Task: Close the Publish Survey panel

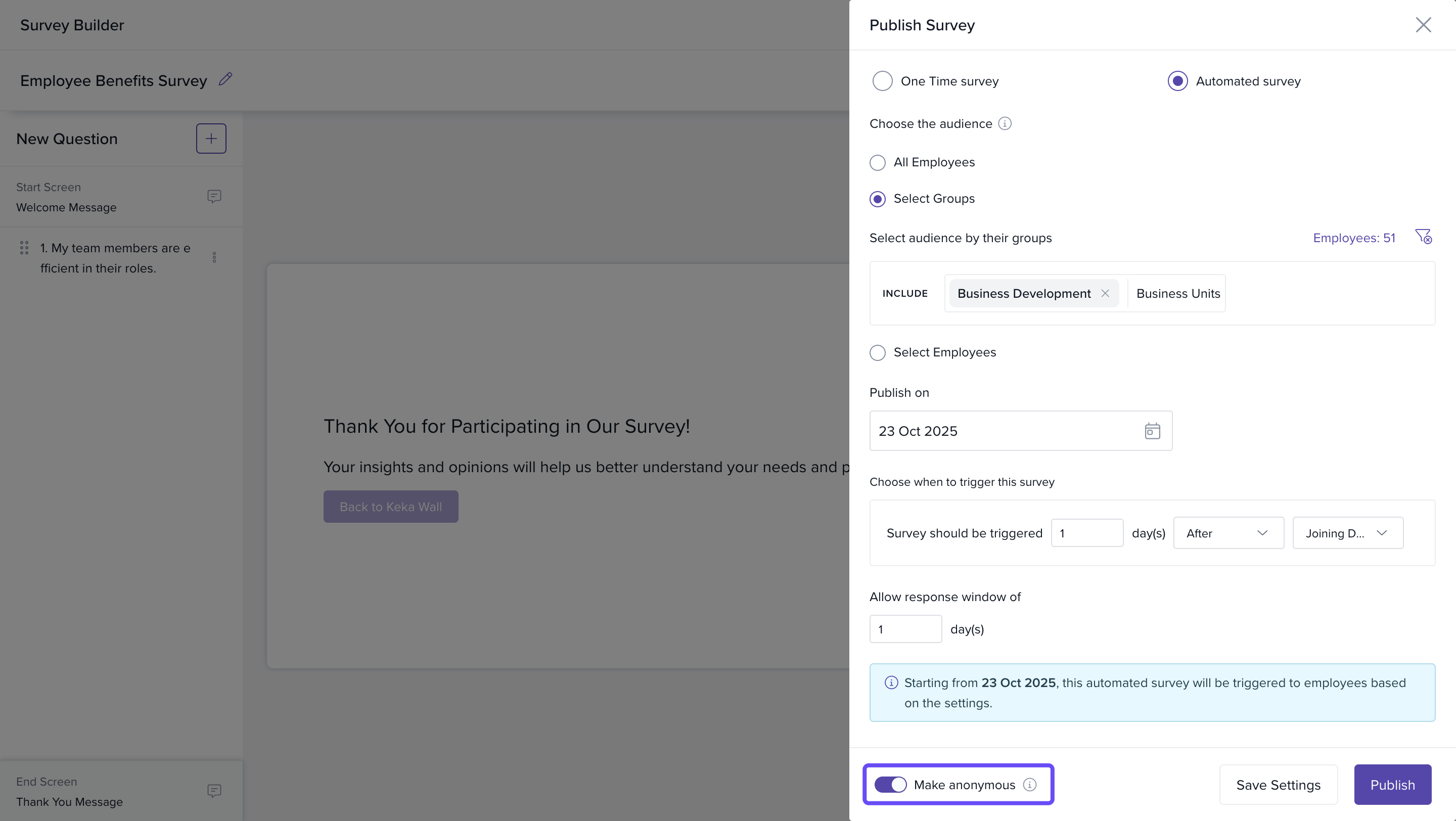Action: 1423,25
